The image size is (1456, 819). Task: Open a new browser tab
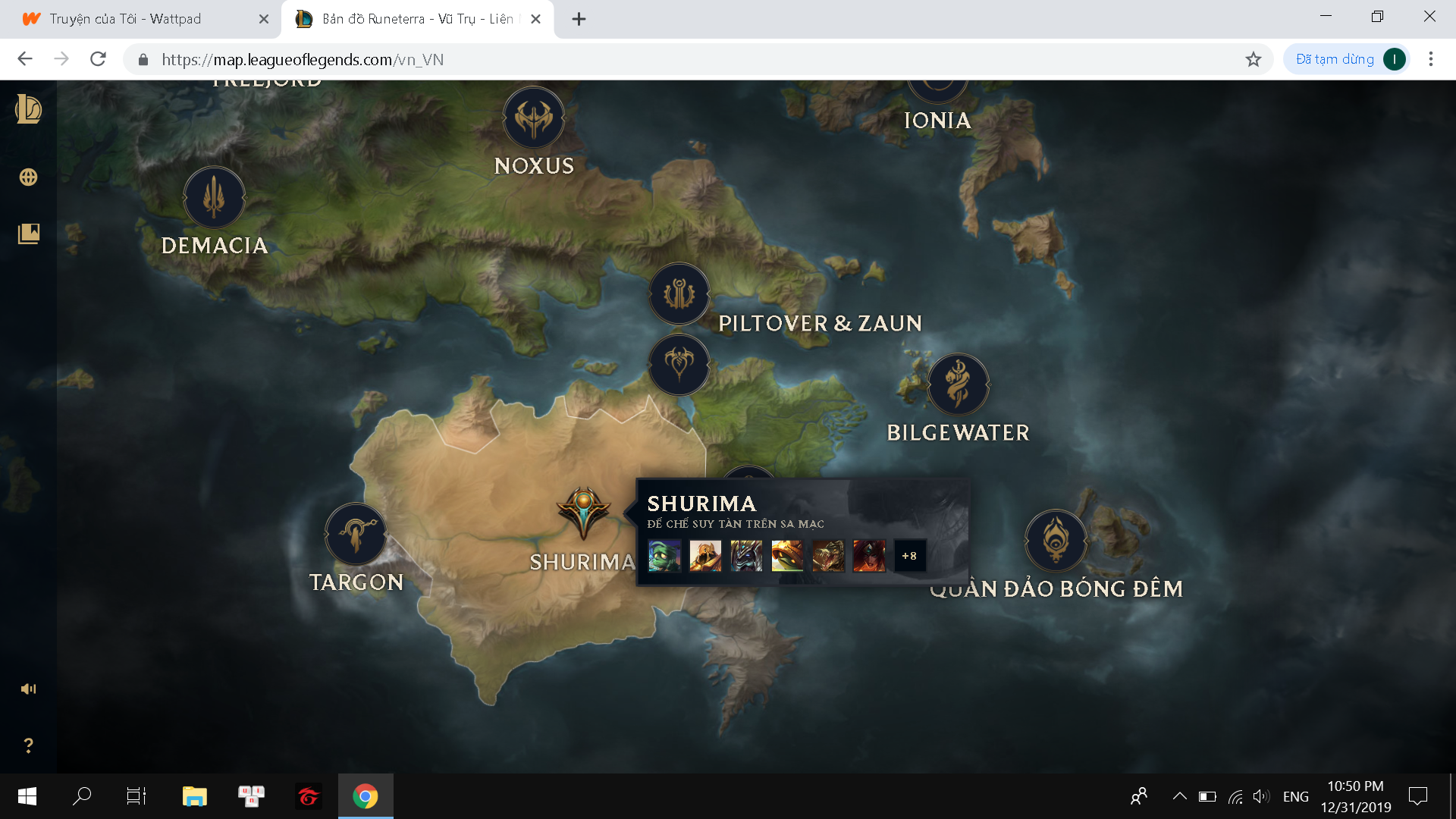[579, 19]
